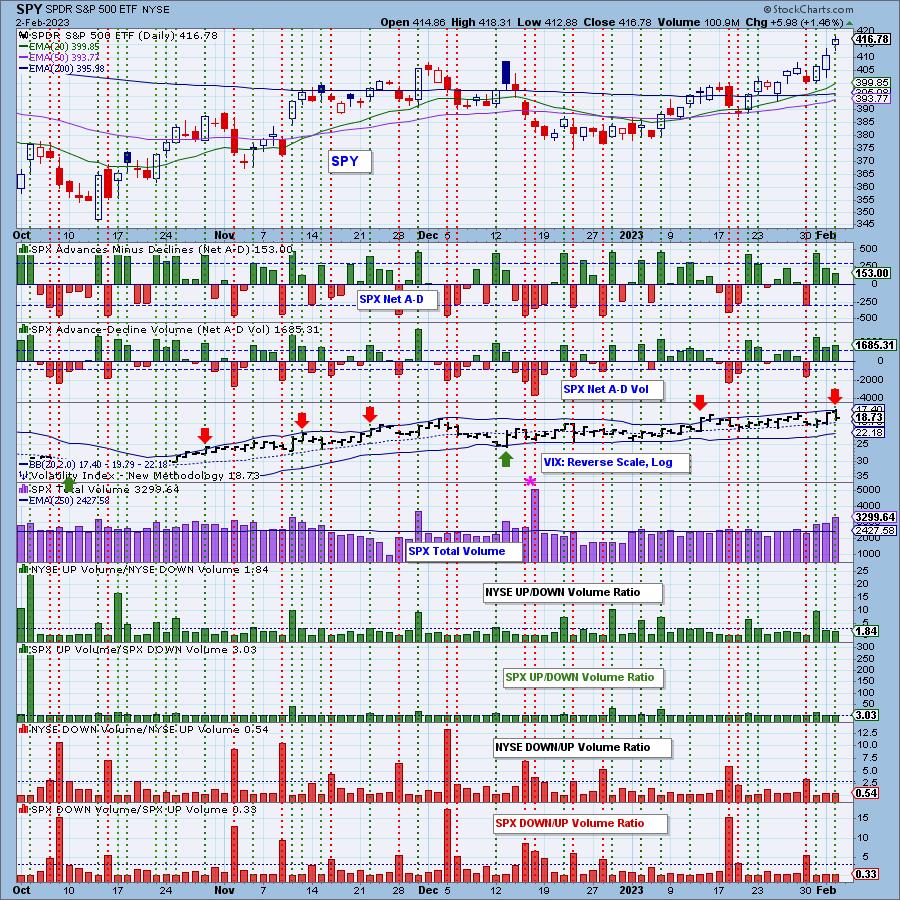The image size is (900, 900).
Task: Click the legend icon beside Volatility Index
Action: 24,475
